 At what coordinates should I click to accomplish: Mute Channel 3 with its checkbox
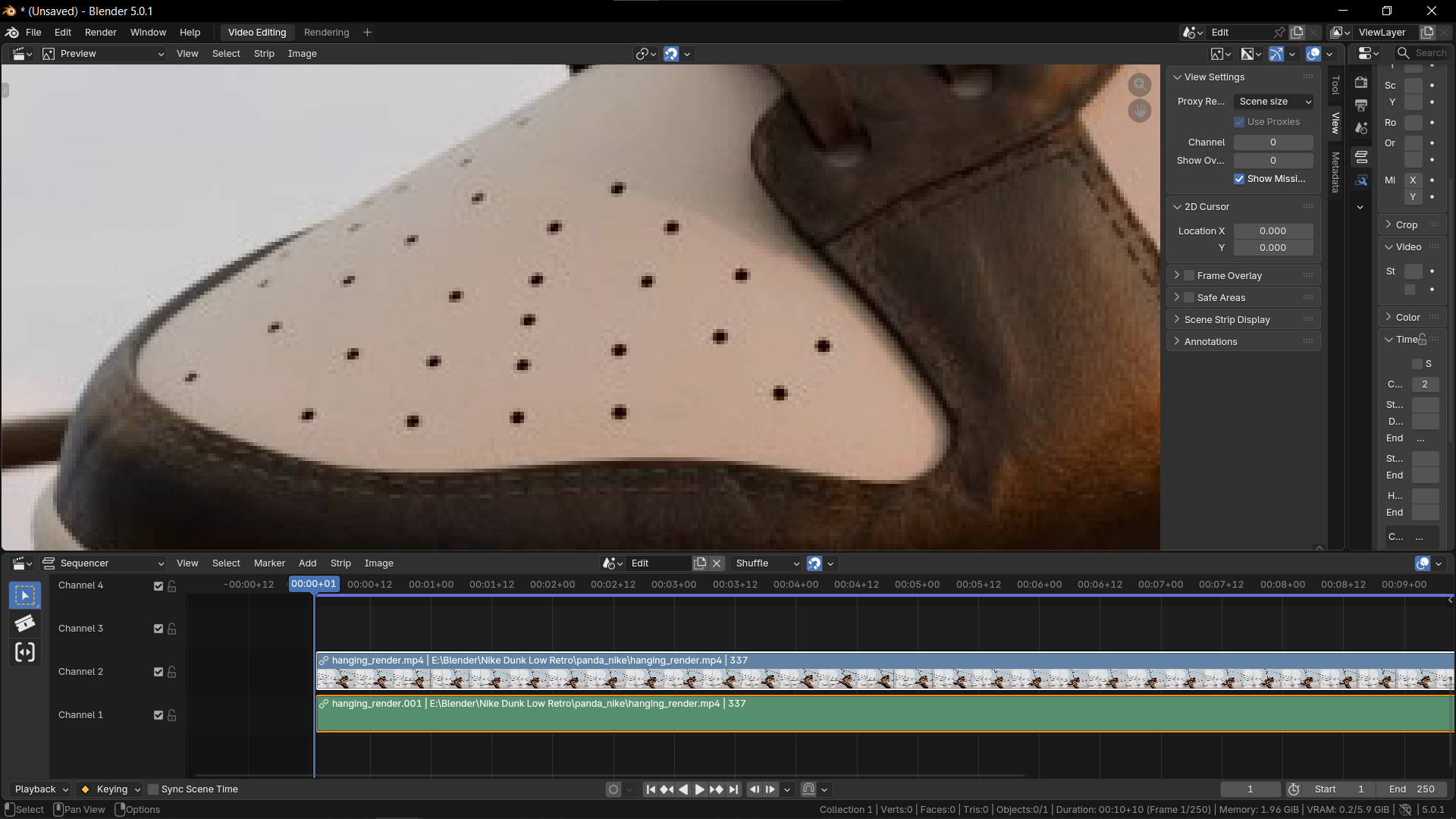(158, 629)
